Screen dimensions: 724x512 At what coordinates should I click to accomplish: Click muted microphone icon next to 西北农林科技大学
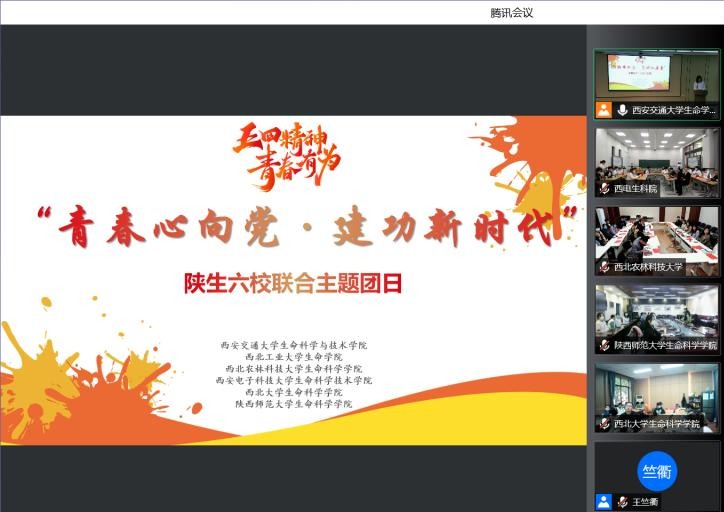604,267
